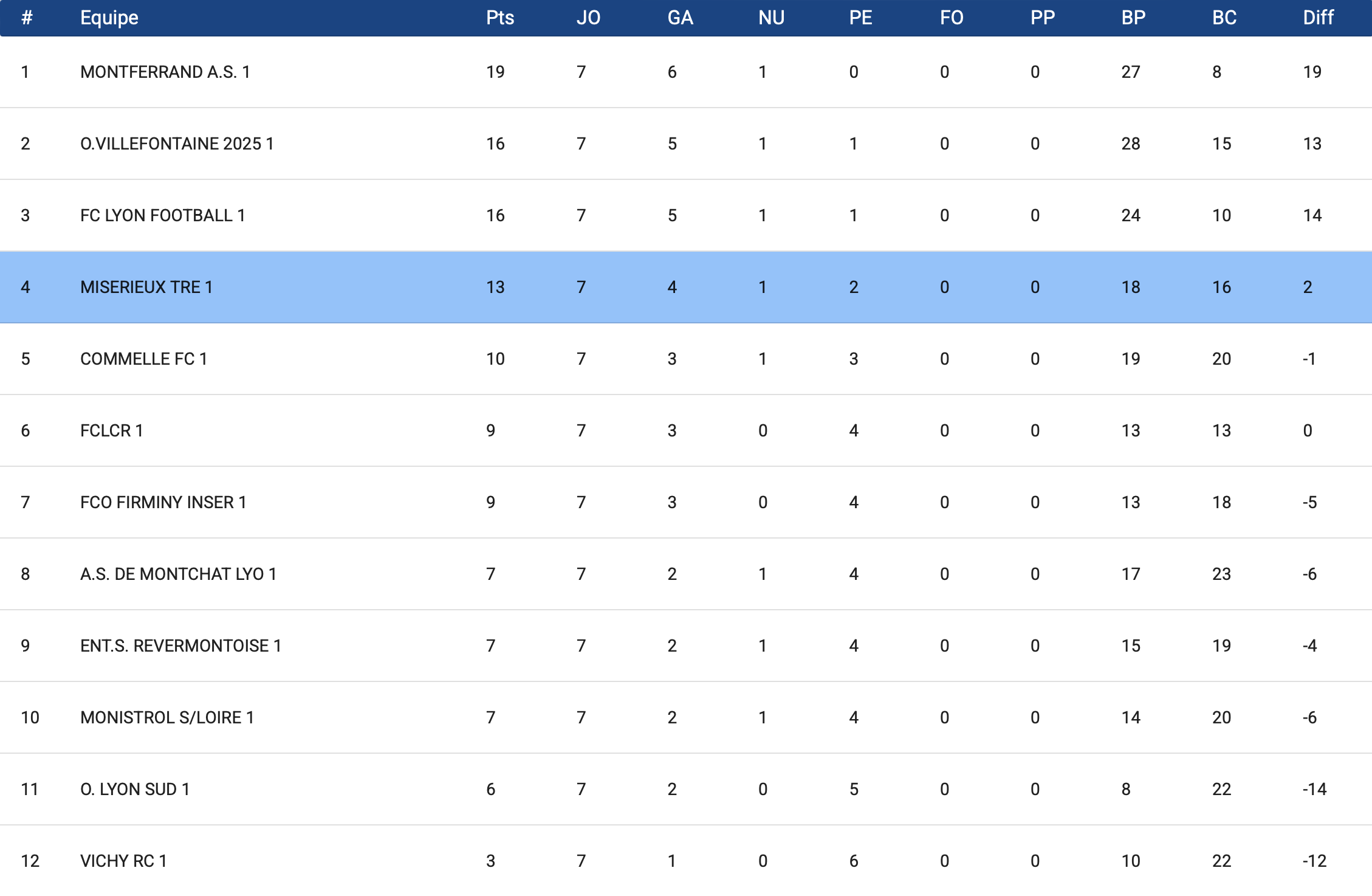Click the Equipe column header
This screenshot has height=896, width=1372.
109,18
